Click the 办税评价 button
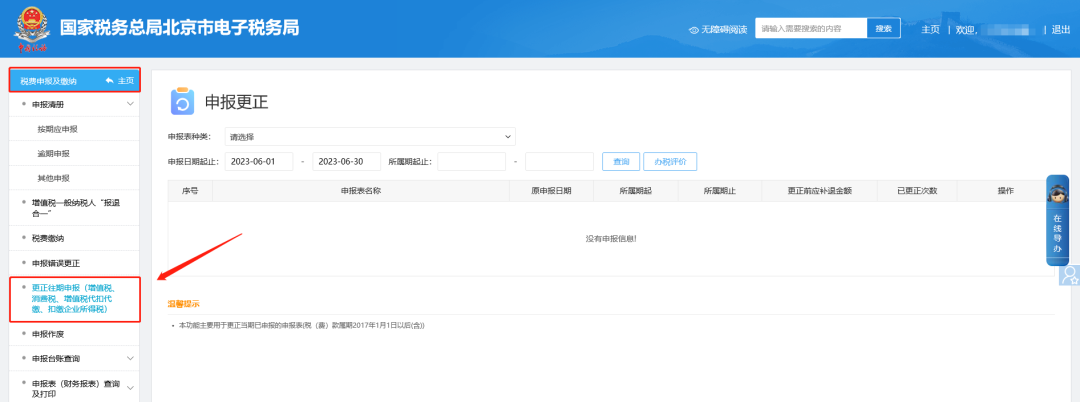 [669, 161]
